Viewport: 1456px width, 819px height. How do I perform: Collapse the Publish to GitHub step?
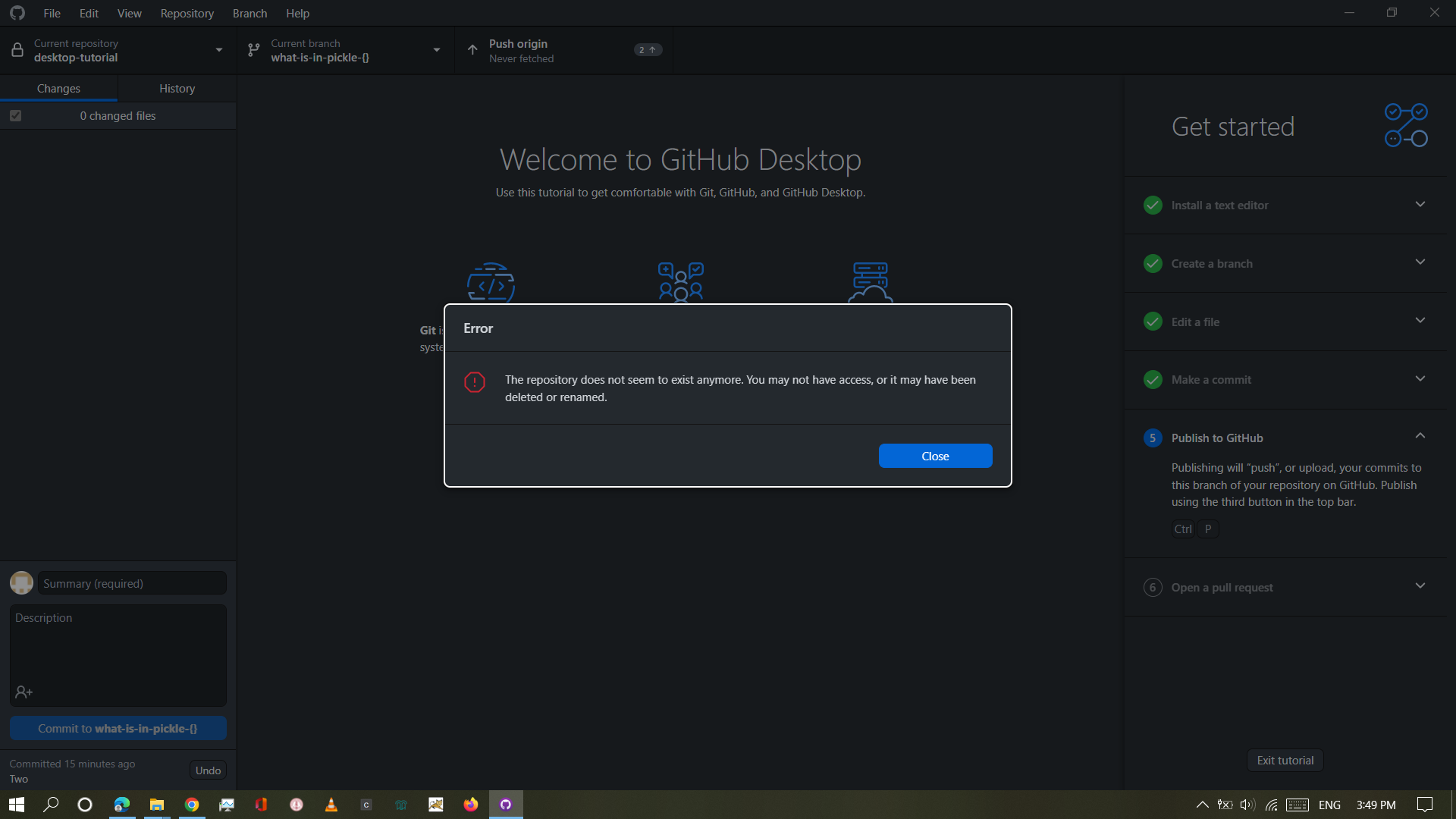coord(1420,436)
